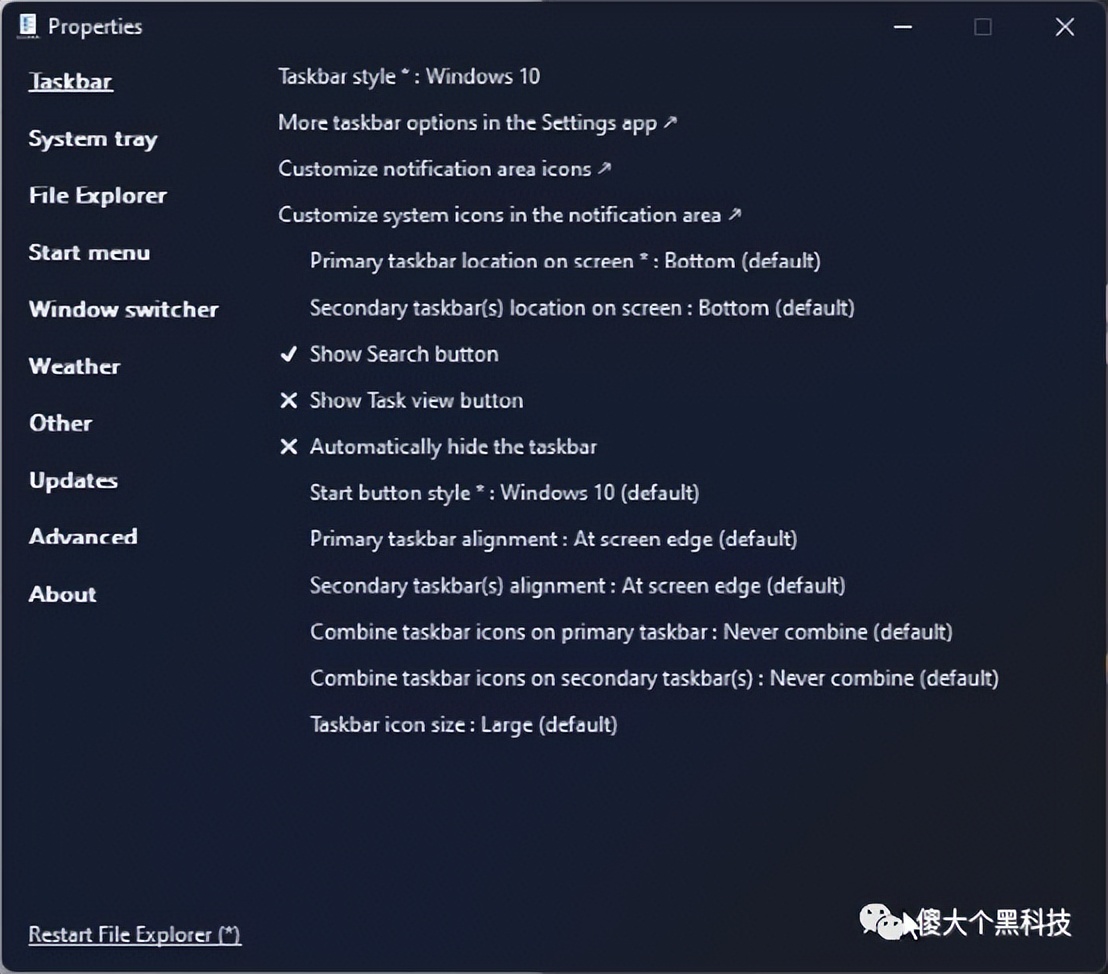Open Start button style dropdown
This screenshot has width=1108, height=974.
coord(504,493)
